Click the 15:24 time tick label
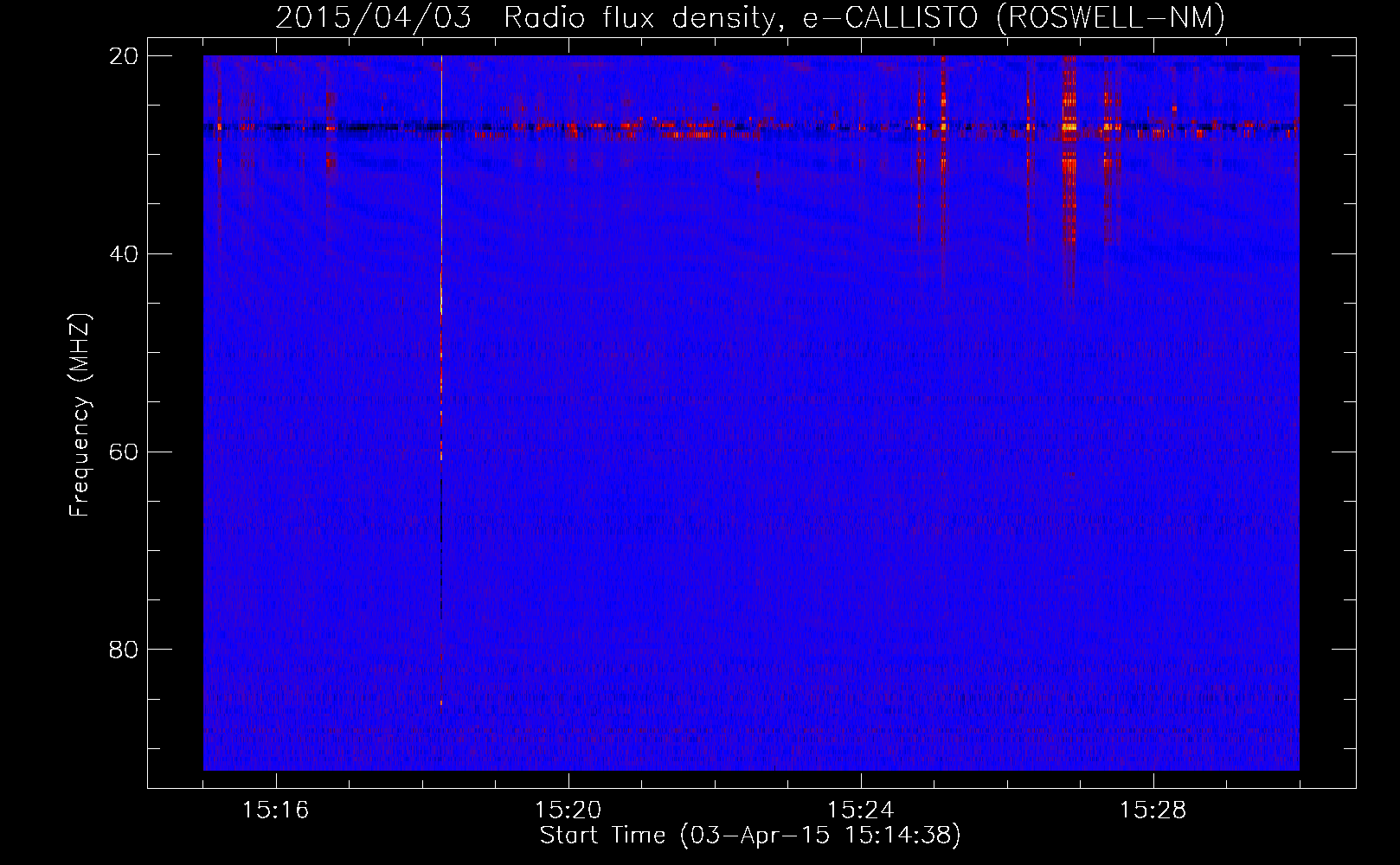Screen dimensions: 1400x865 860,811
